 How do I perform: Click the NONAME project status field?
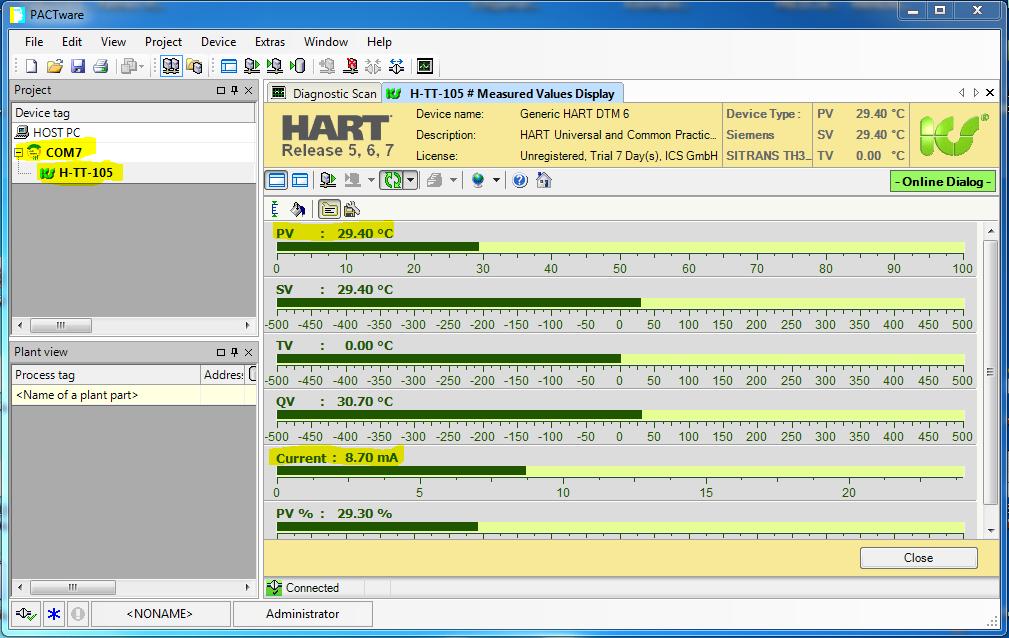click(160, 614)
